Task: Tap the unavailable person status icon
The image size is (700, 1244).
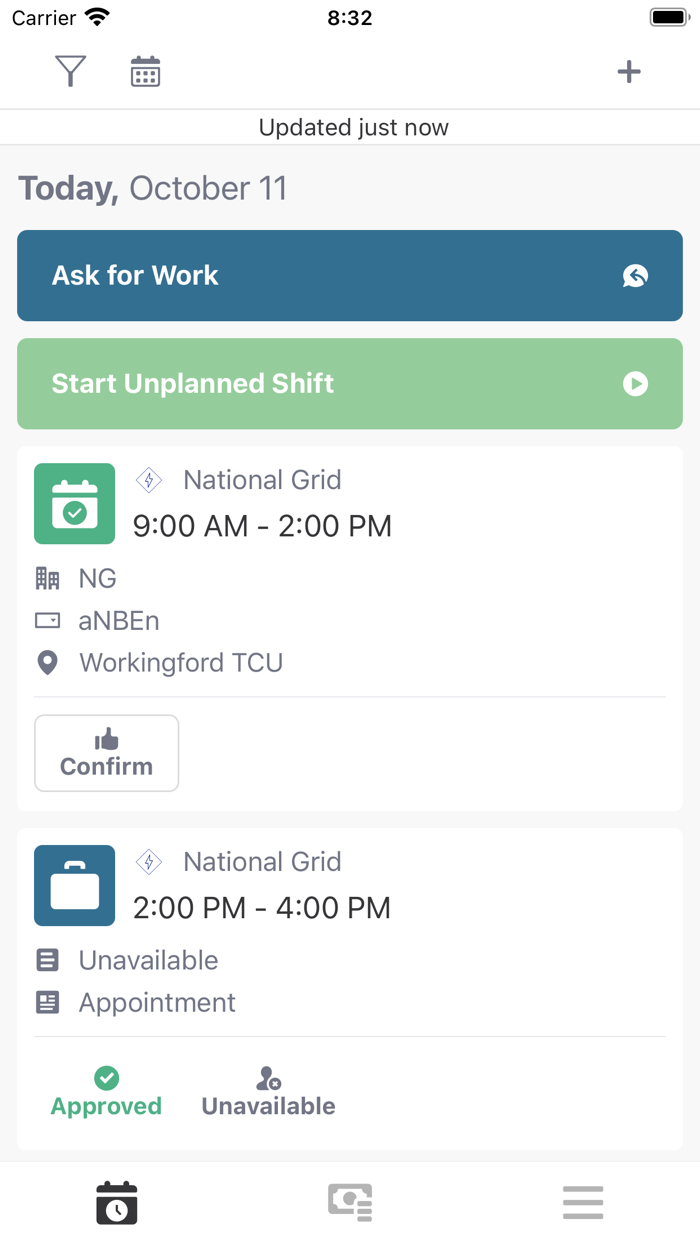Action: [x=267, y=1077]
